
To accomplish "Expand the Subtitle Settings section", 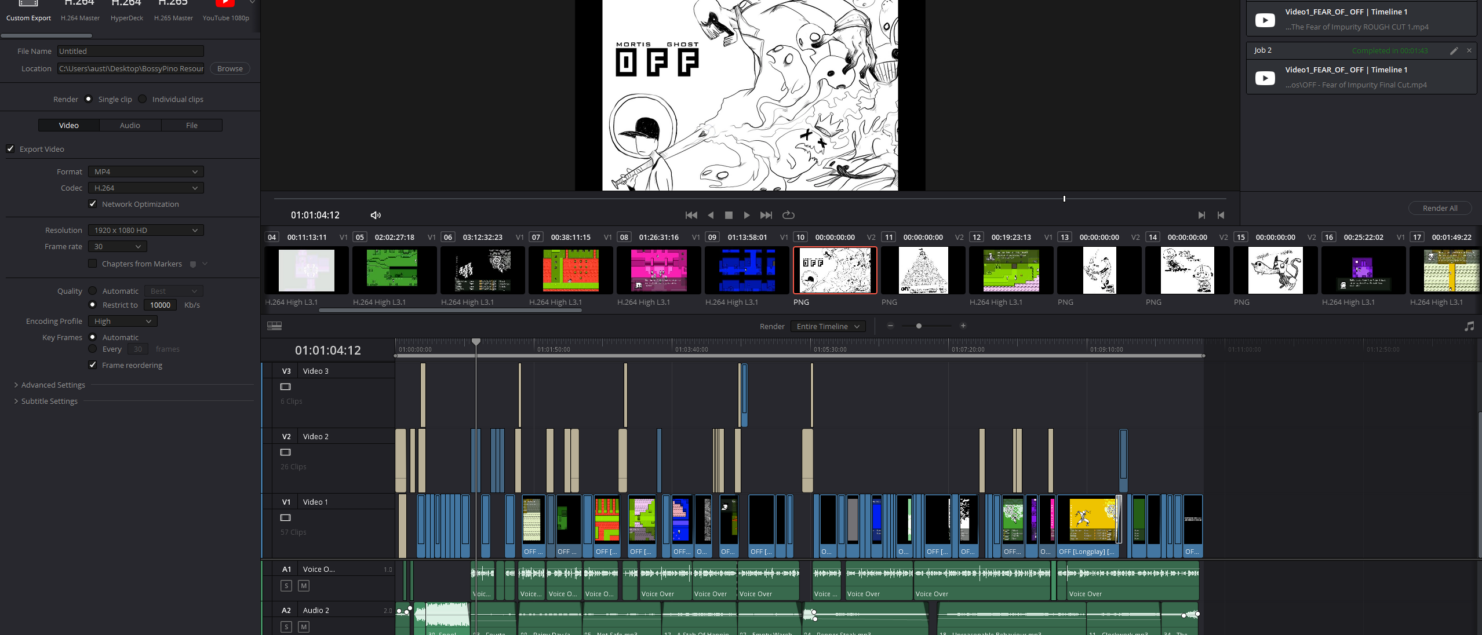I will [46, 401].
